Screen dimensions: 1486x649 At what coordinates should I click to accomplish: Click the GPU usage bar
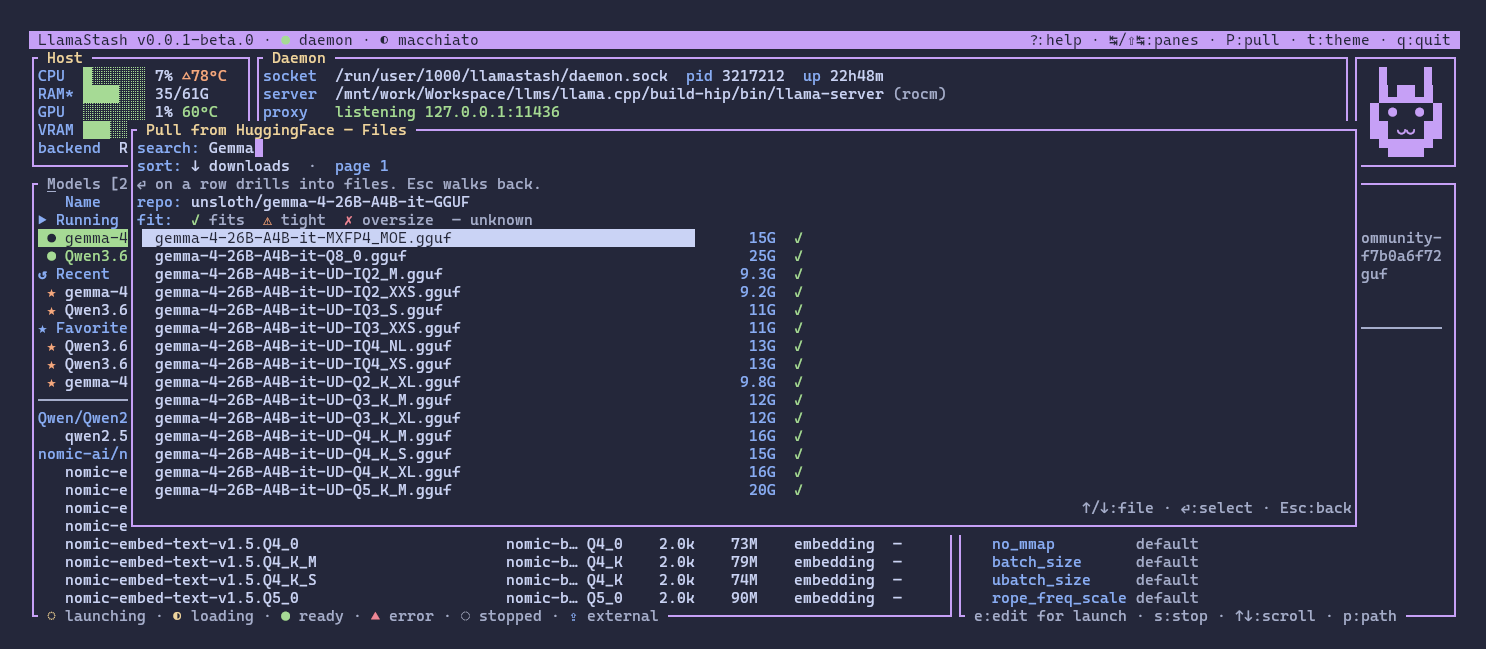114,112
